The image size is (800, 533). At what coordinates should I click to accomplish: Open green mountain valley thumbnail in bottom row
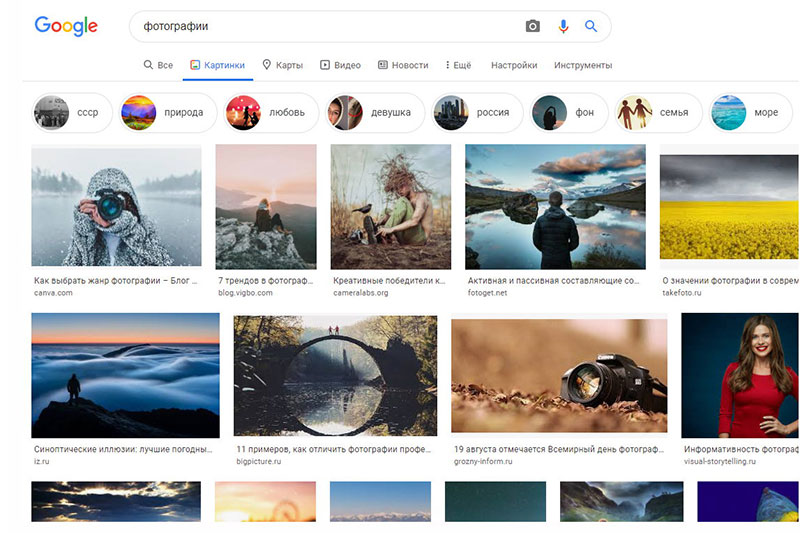[x=621, y=501]
